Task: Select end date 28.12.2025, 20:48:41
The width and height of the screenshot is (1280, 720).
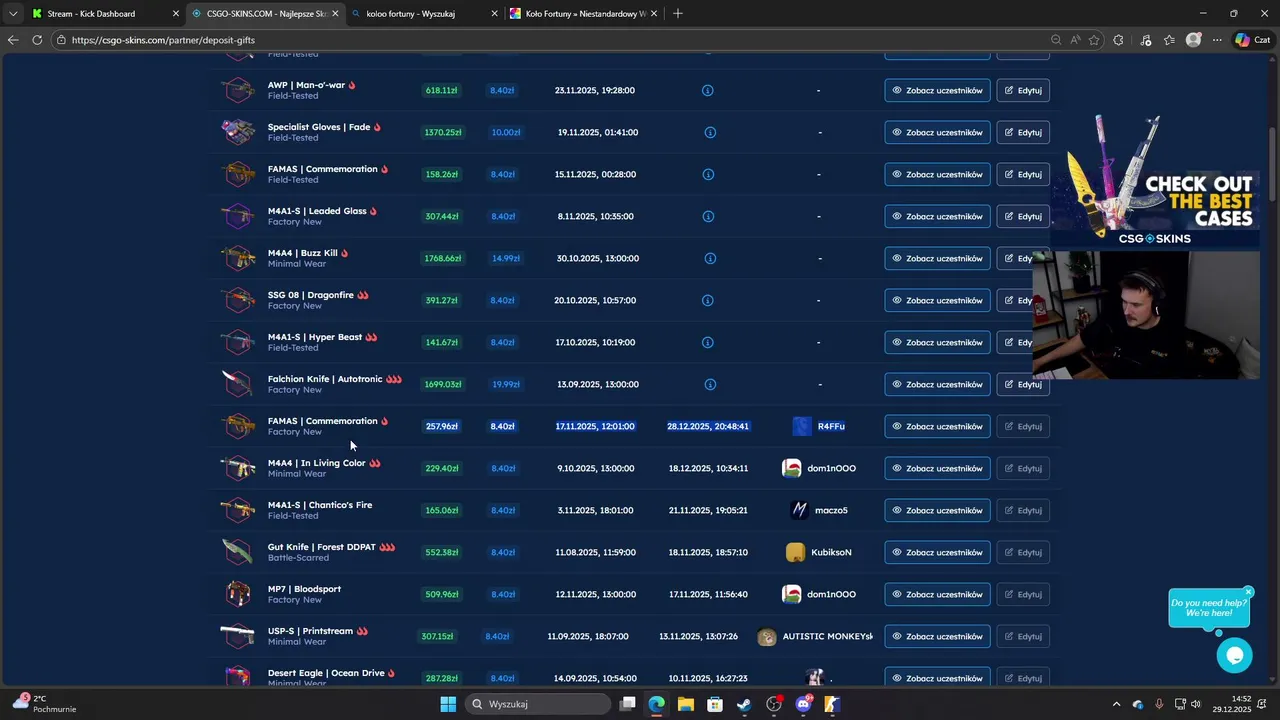Action: point(708,426)
